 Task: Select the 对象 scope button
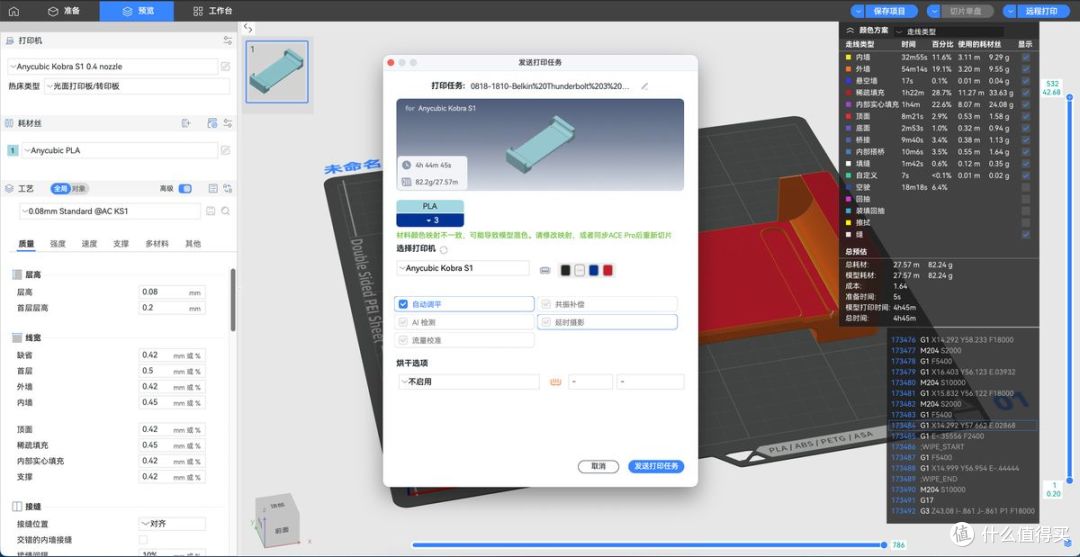tap(79, 189)
